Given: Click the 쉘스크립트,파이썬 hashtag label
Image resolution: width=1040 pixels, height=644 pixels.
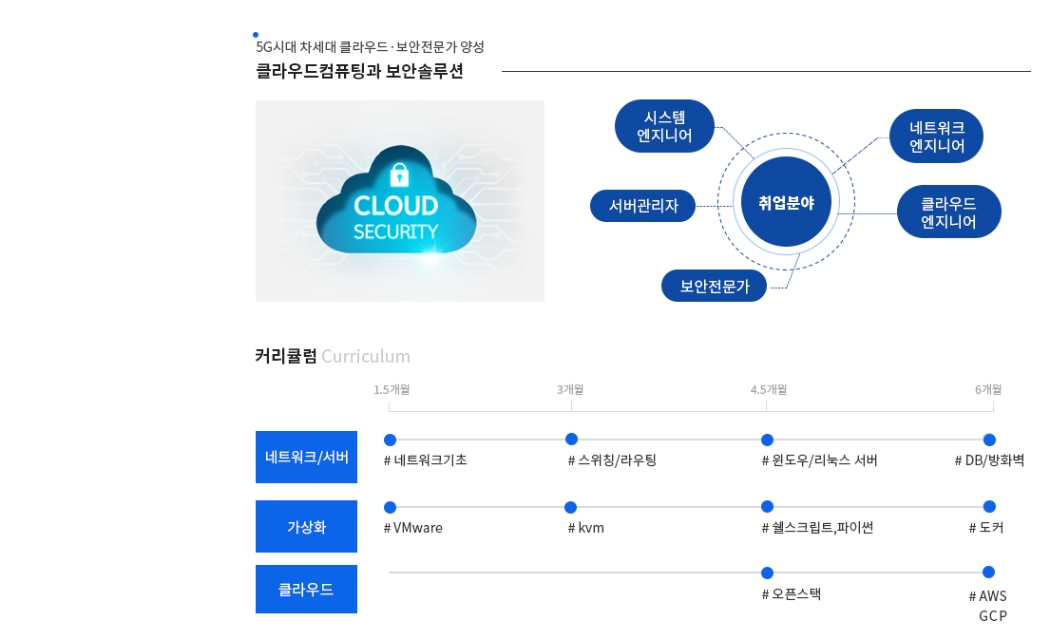Looking at the screenshot, I should [x=817, y=528].
